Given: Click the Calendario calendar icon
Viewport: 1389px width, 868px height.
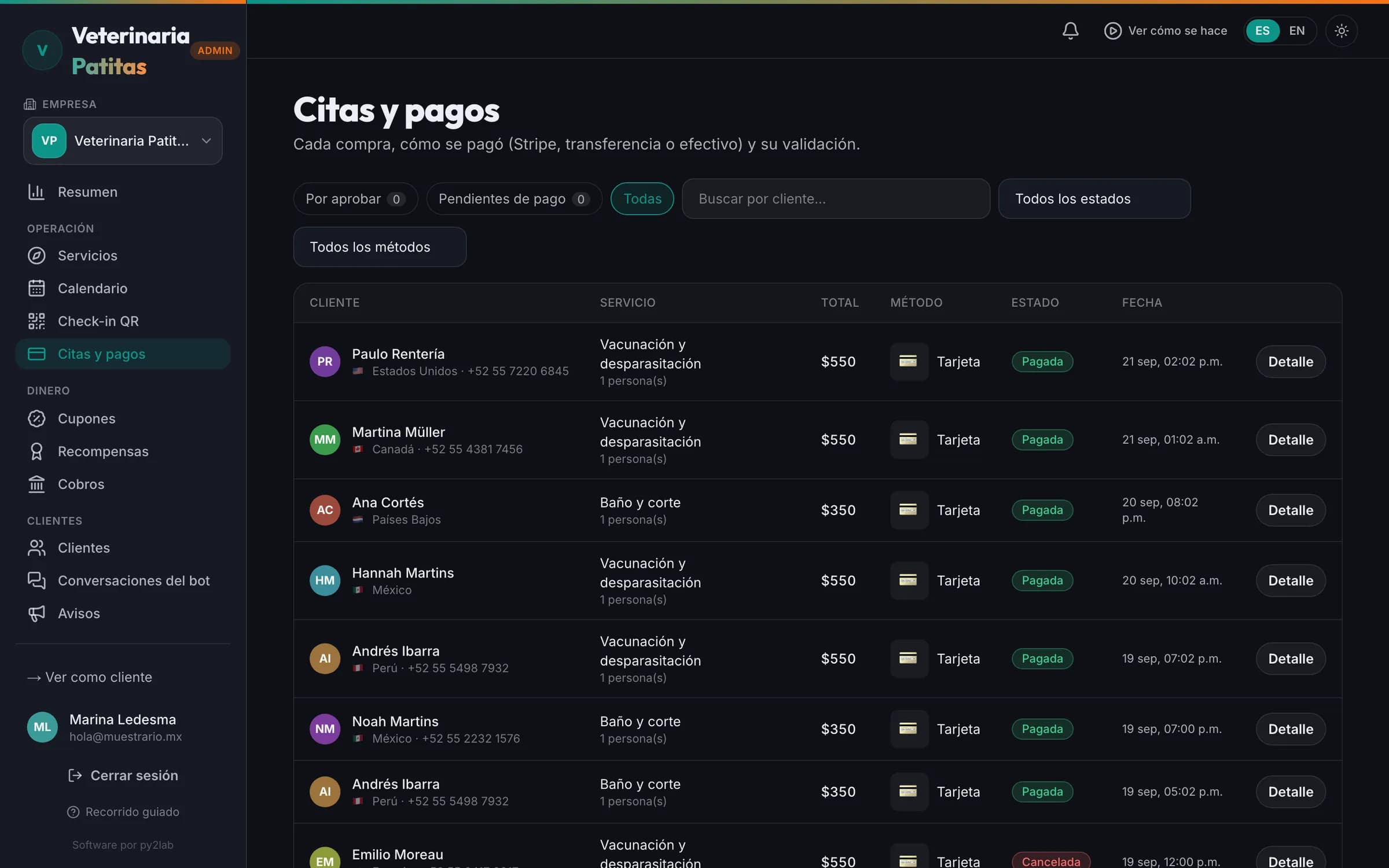Looking at the screenshot, I should coord(36,288).
